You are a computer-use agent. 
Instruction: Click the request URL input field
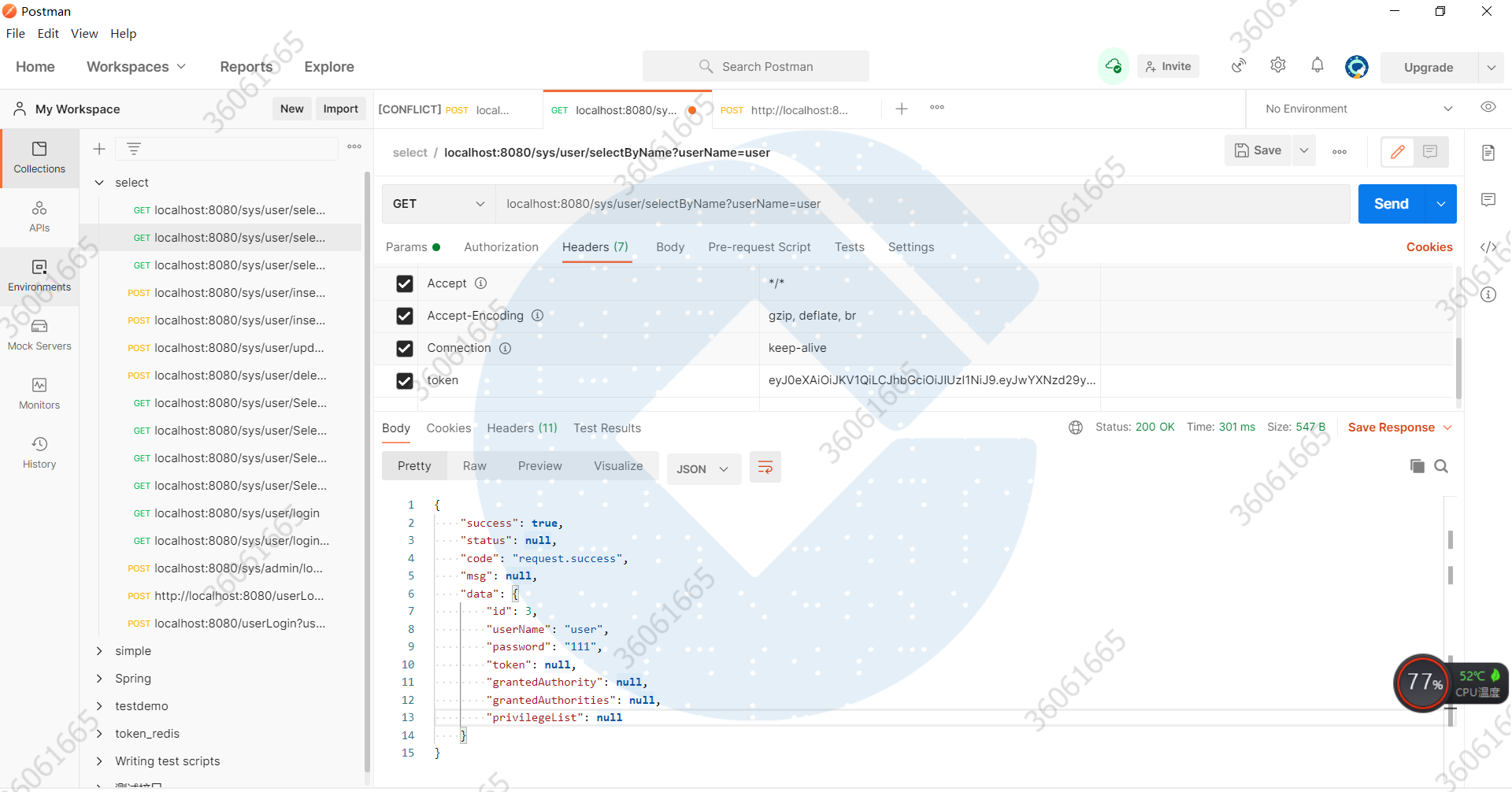(x=923, y=204)
